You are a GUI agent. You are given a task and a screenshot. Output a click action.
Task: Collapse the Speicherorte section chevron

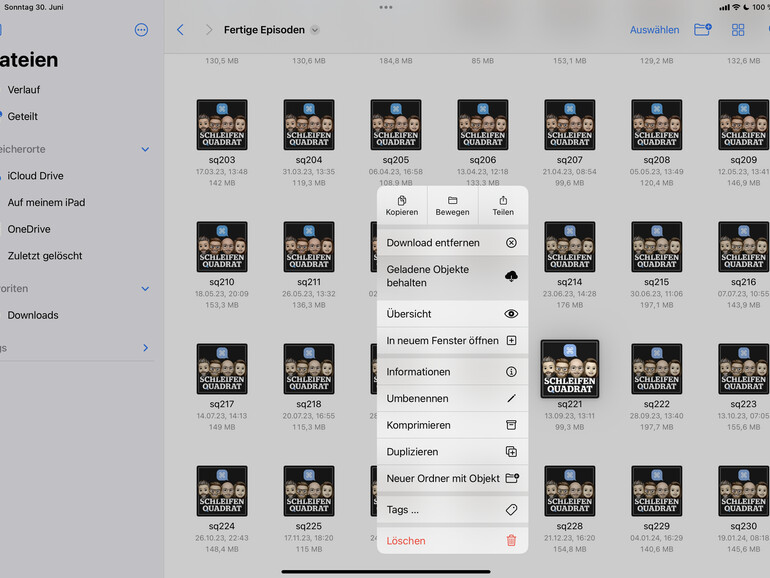pos(145,150)
